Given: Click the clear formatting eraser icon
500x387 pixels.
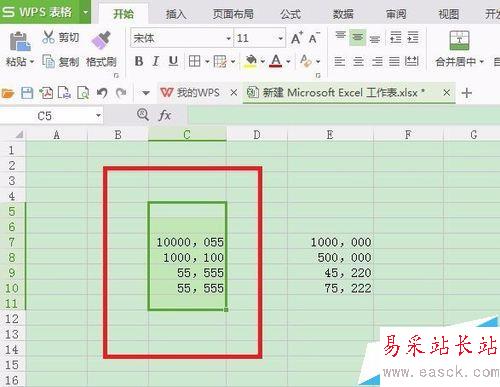Looking at the screenshot, I should click(306, 61).
